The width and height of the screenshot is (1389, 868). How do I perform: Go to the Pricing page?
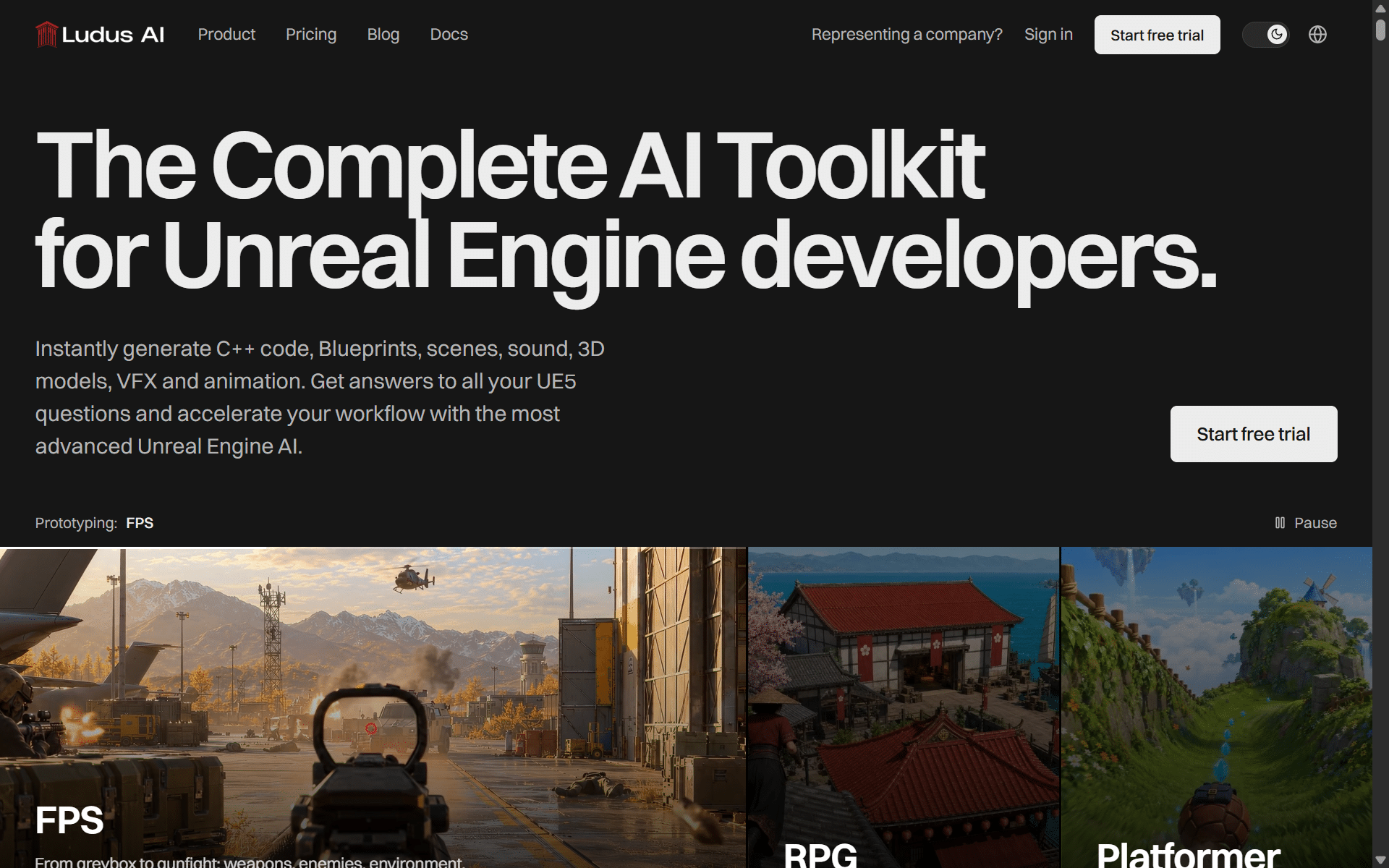tap(311, 34)
